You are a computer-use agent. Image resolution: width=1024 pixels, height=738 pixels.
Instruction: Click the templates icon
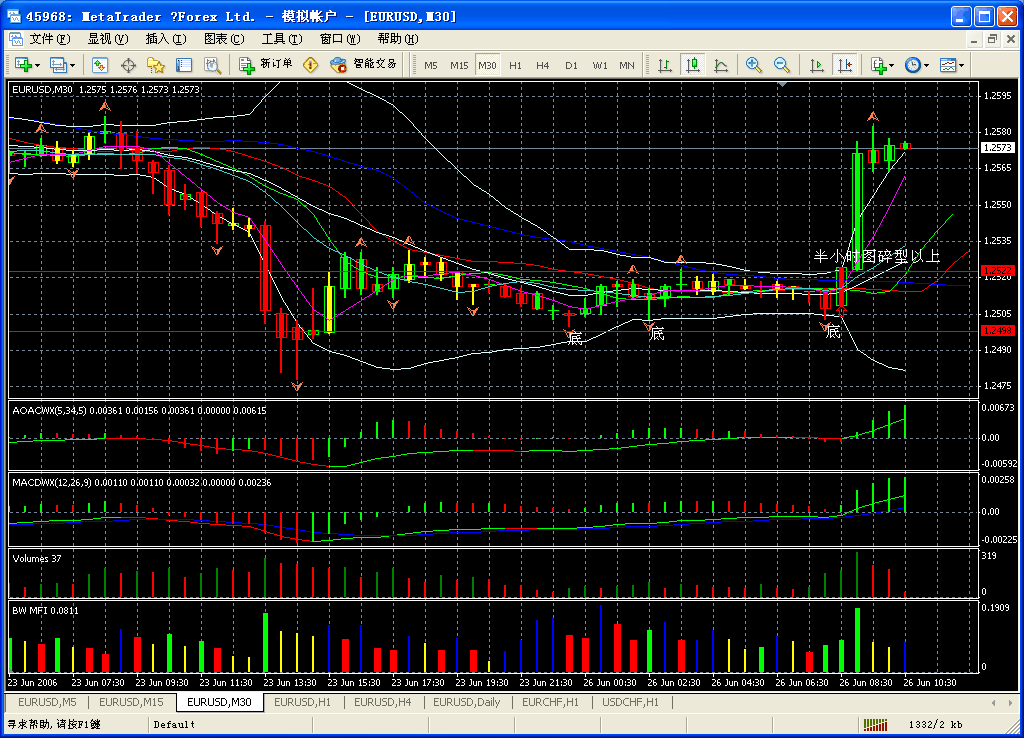[948, 65]
